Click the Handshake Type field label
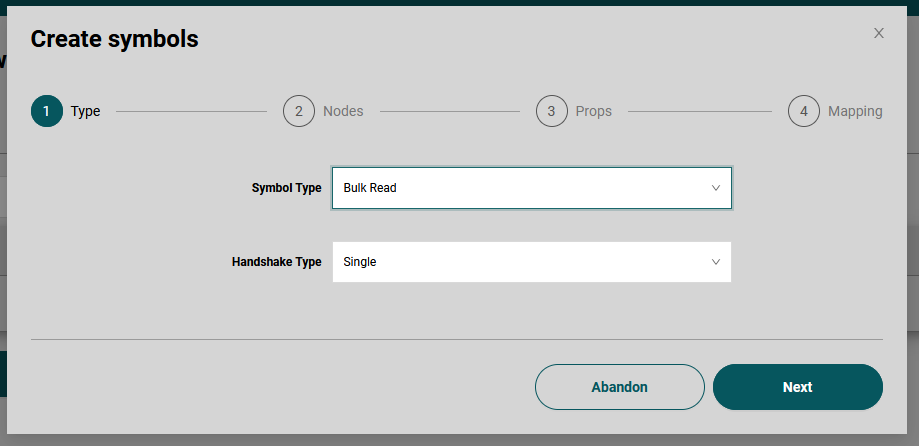Image resolution: width=919 pixels, height=446 pixels. point(276,262)
